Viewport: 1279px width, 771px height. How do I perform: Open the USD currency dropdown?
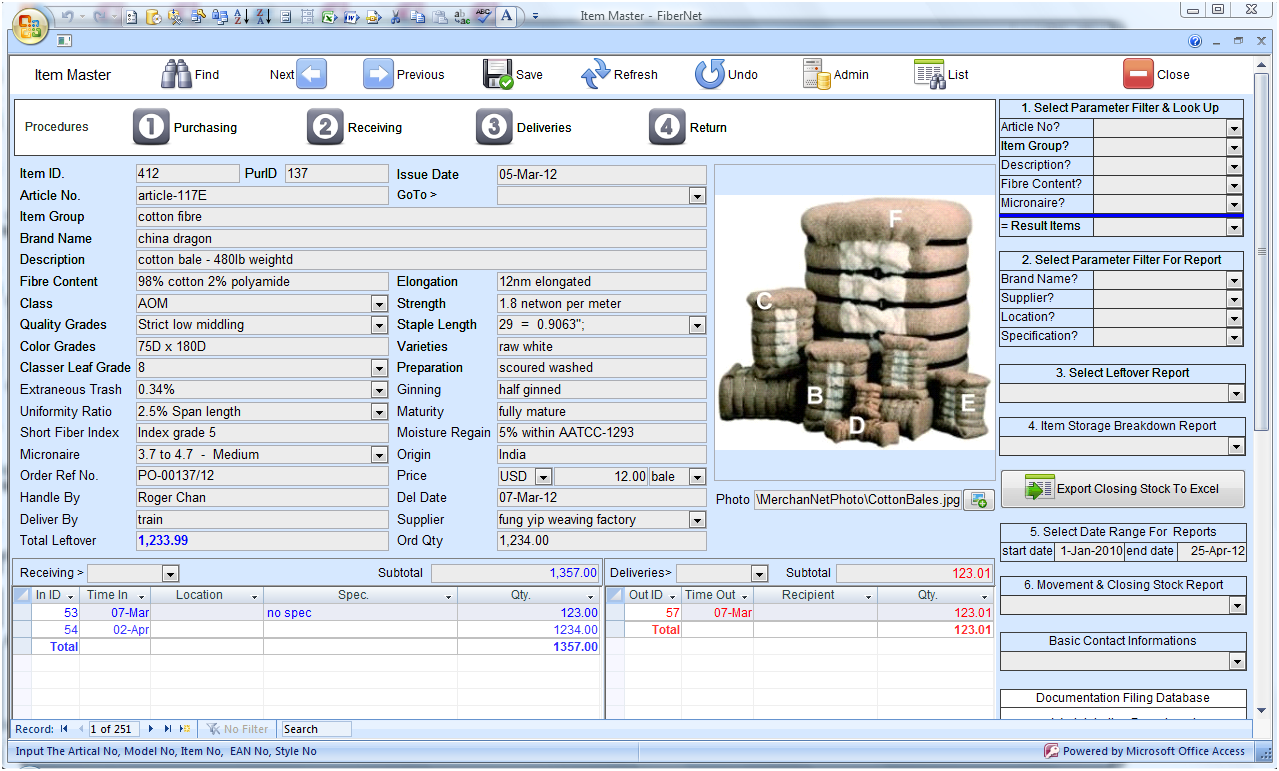(x=543, y=477)
